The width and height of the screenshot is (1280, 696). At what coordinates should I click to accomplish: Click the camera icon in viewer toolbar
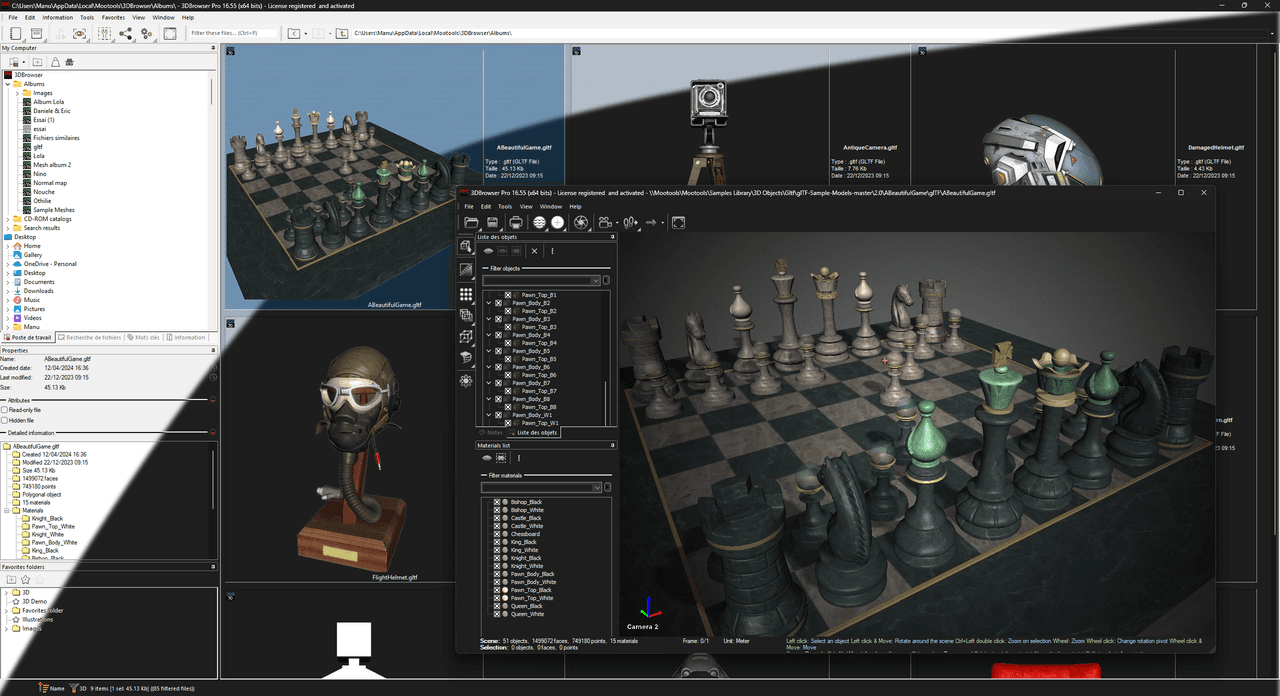point(603,222)
